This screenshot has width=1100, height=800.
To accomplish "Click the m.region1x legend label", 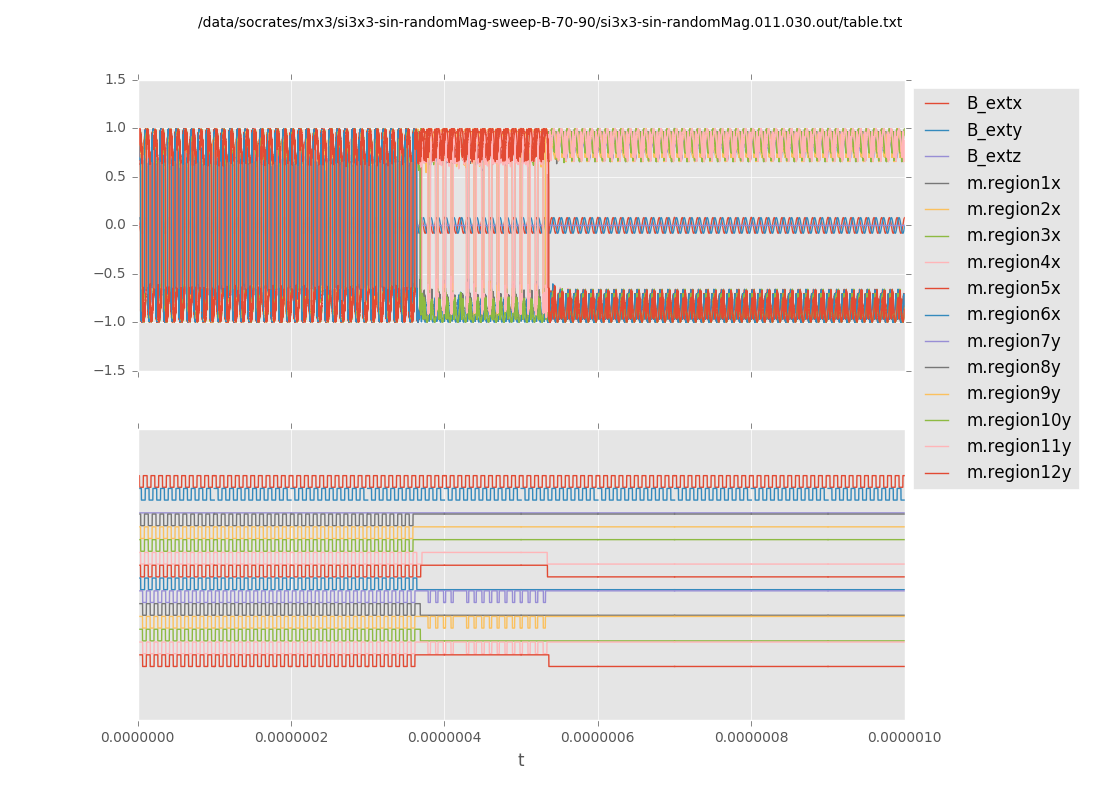I will coord(1013,183).
